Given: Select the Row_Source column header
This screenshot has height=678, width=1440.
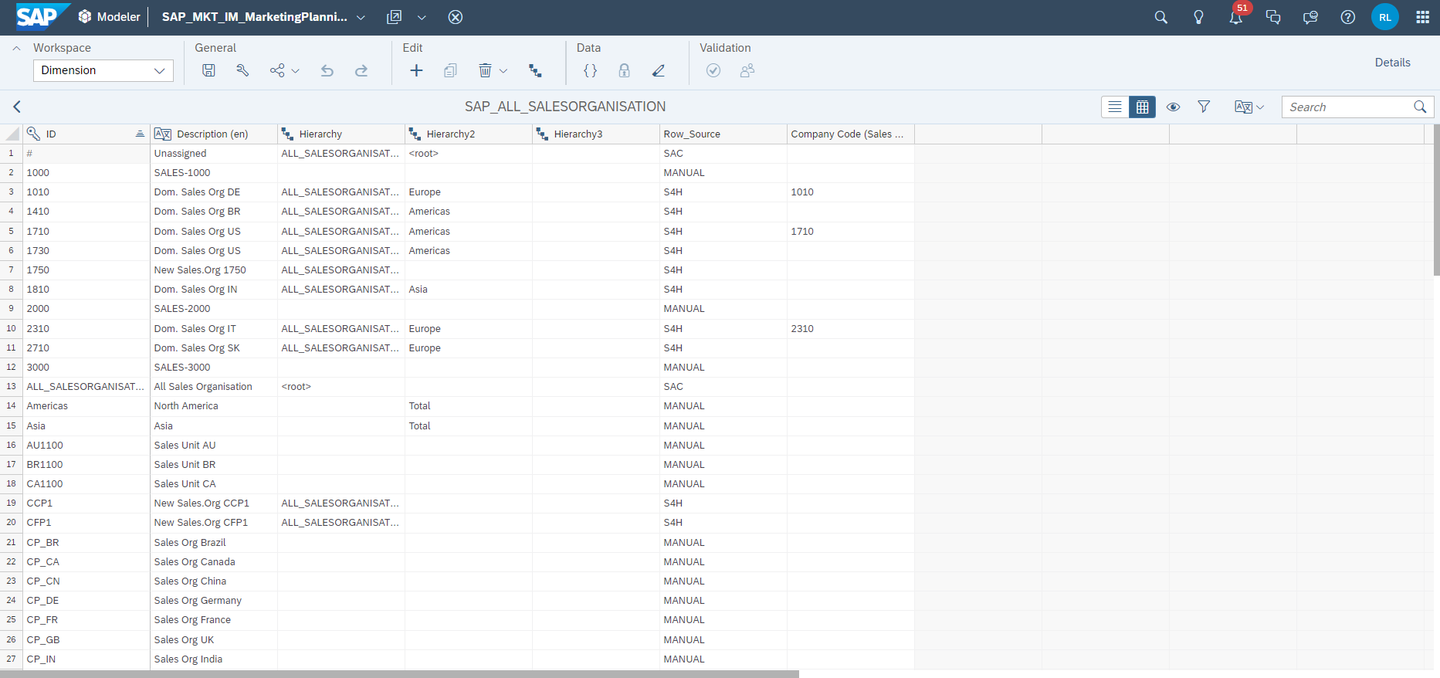Looking at the screenshot, I should click(x=723, y=134).
